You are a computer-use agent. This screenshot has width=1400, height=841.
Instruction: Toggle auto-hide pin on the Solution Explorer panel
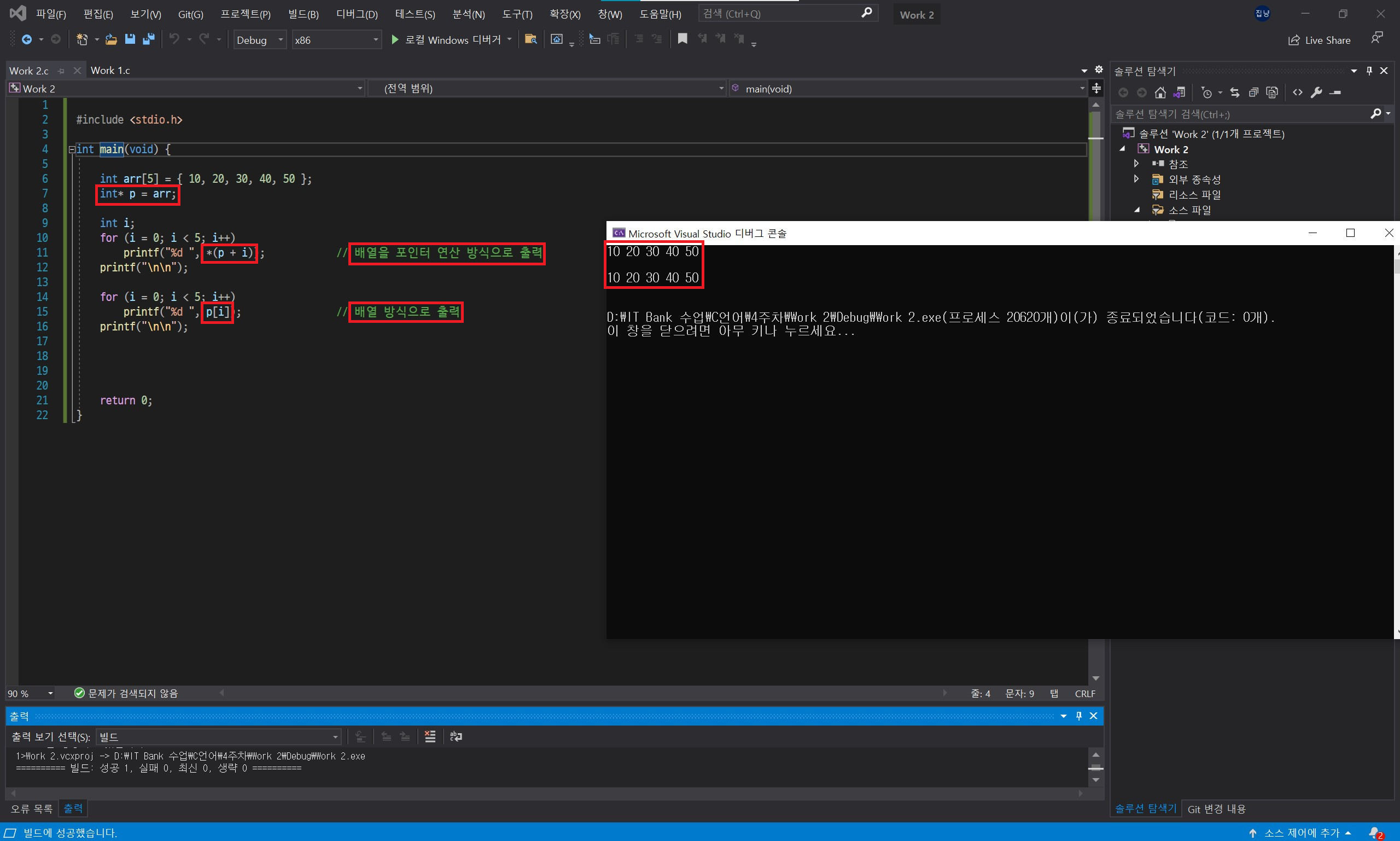click(1369, 71)
